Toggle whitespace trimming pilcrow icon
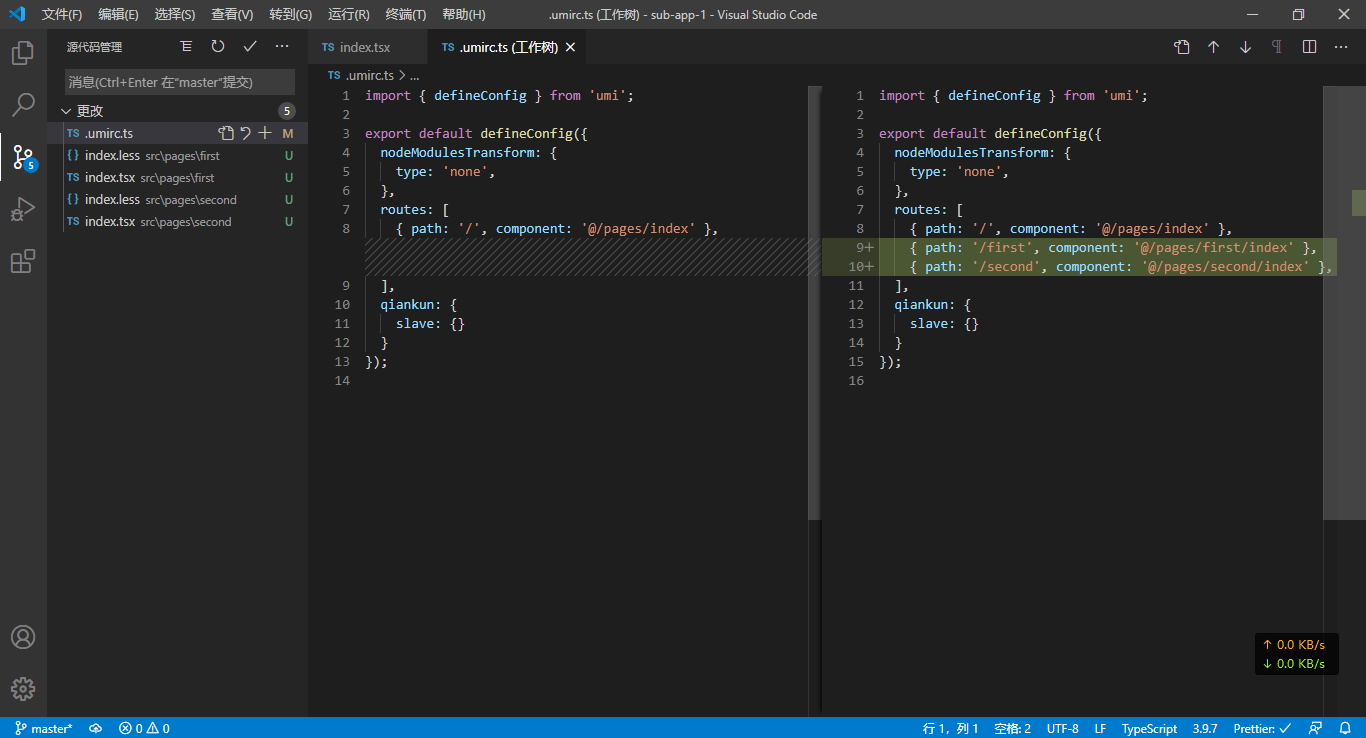The height and width of the screenshot is (738, 1366). [1277, 47]
